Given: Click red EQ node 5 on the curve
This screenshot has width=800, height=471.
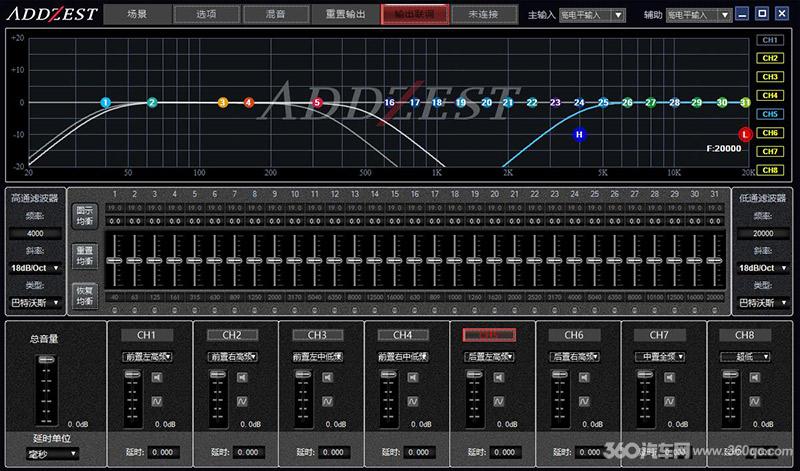Looking at the screenshot, I should (x=317, y=103).
